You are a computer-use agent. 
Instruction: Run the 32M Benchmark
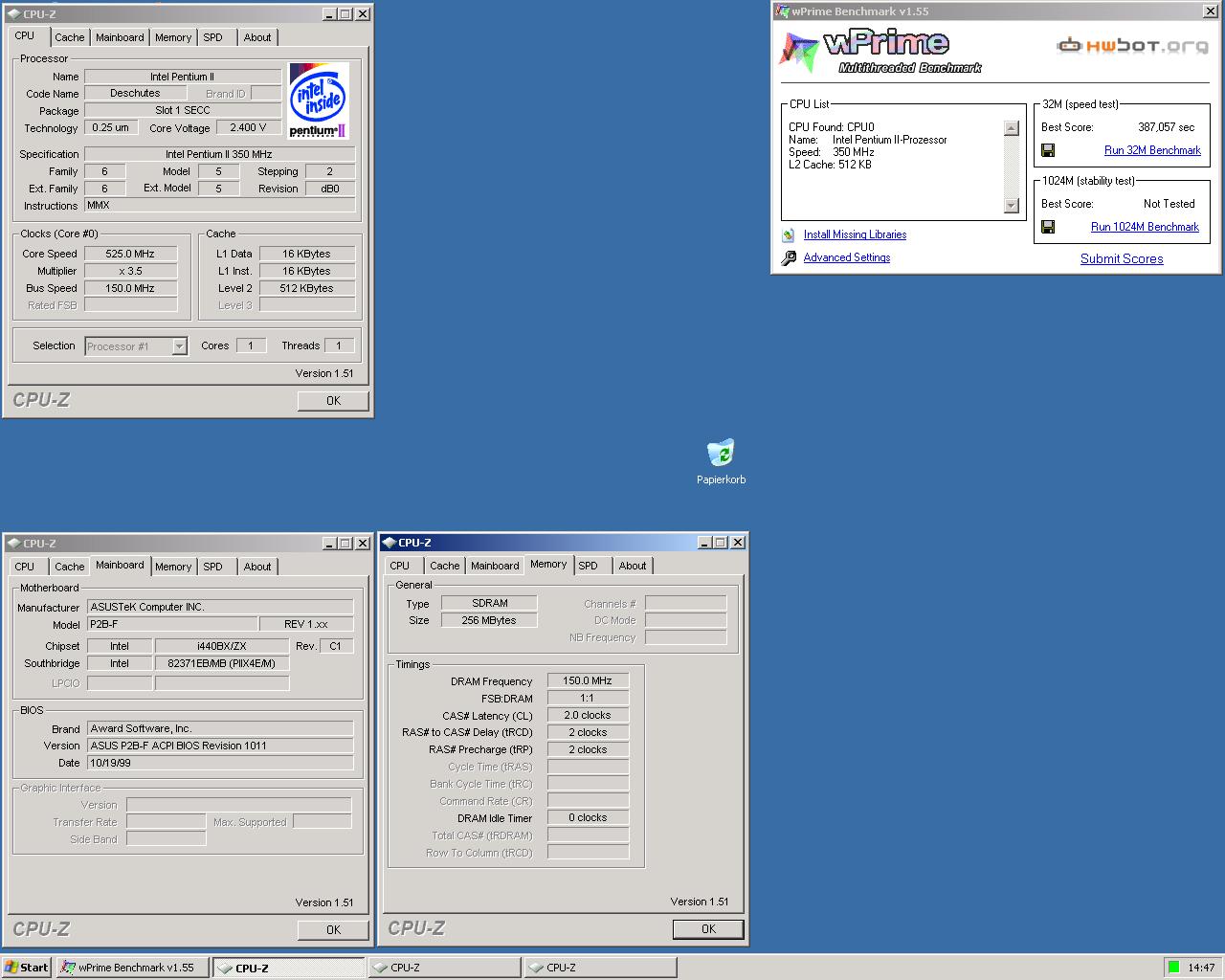(x=1152, y=150)
